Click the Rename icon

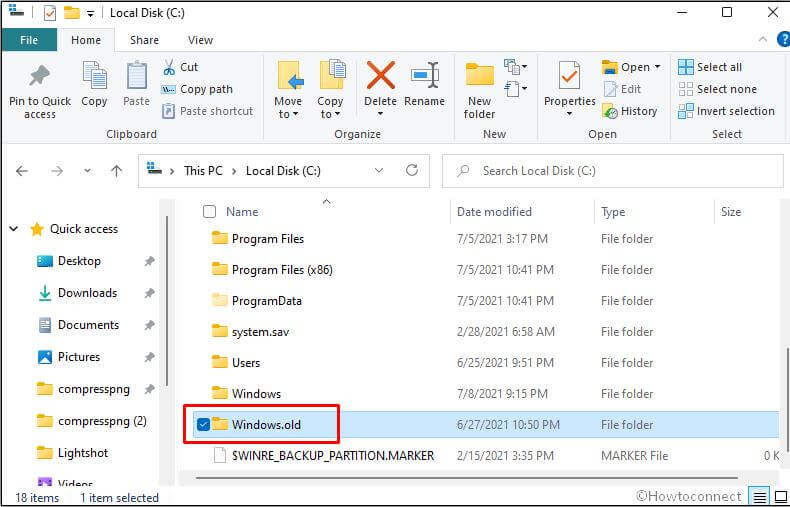425,77
